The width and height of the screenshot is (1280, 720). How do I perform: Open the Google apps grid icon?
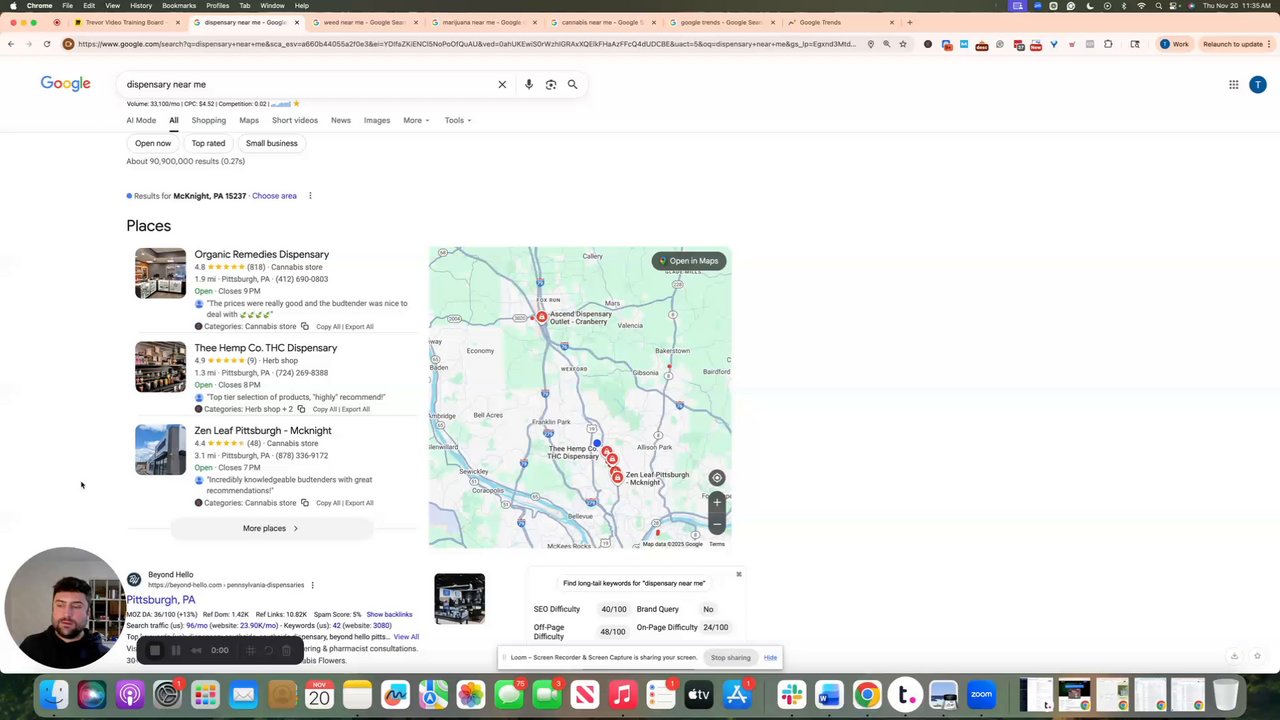pyautogui.click(x=1234, y=85)
